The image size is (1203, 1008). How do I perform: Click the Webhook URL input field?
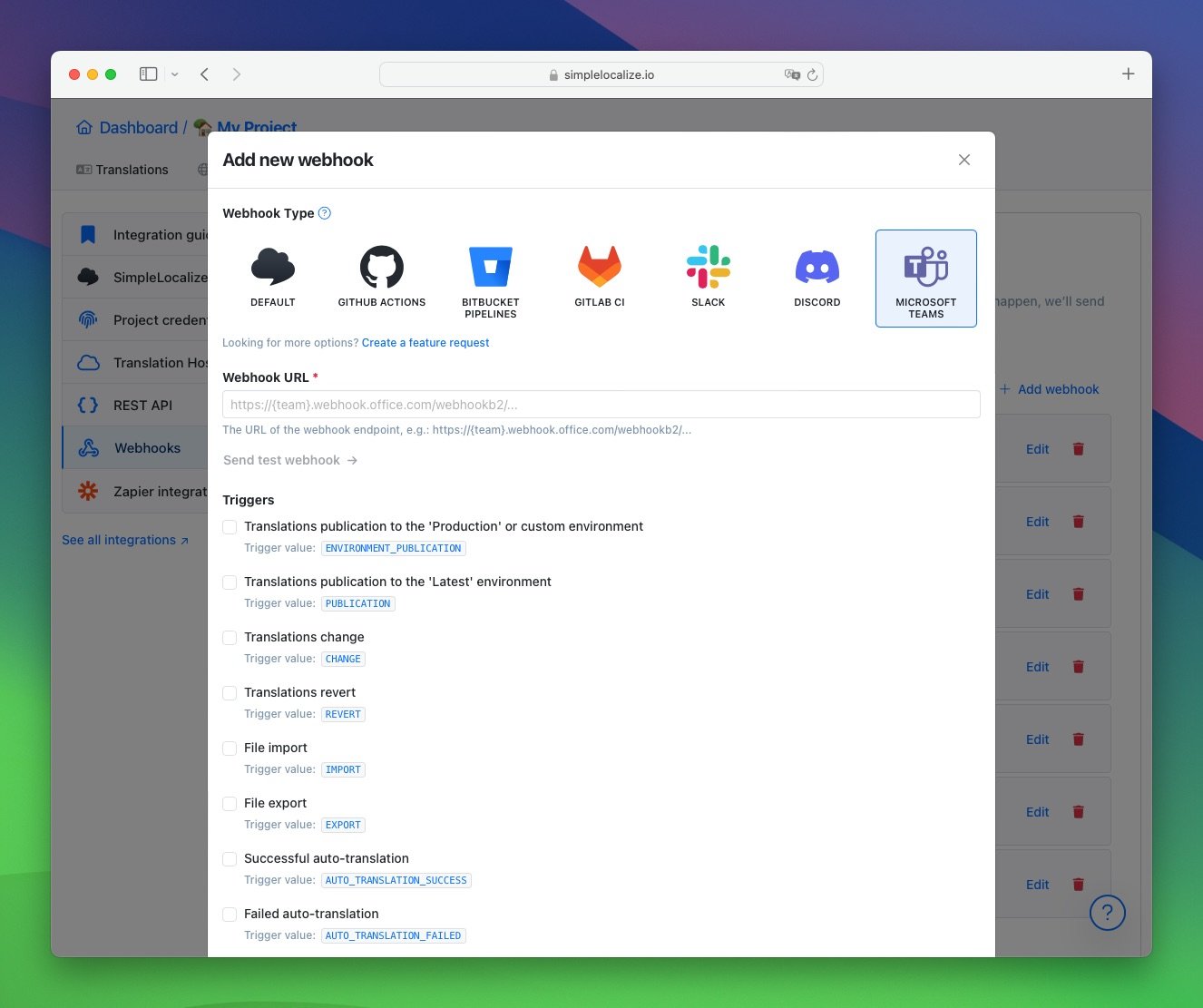coord(601,405)
